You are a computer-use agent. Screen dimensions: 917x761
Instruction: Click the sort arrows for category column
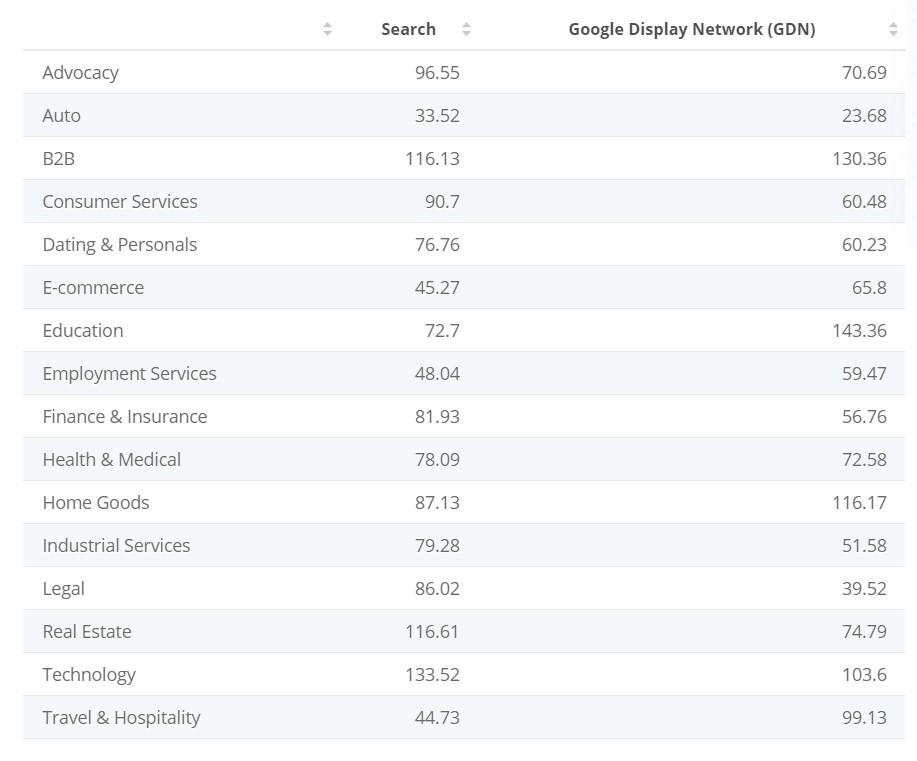[328, 29]
